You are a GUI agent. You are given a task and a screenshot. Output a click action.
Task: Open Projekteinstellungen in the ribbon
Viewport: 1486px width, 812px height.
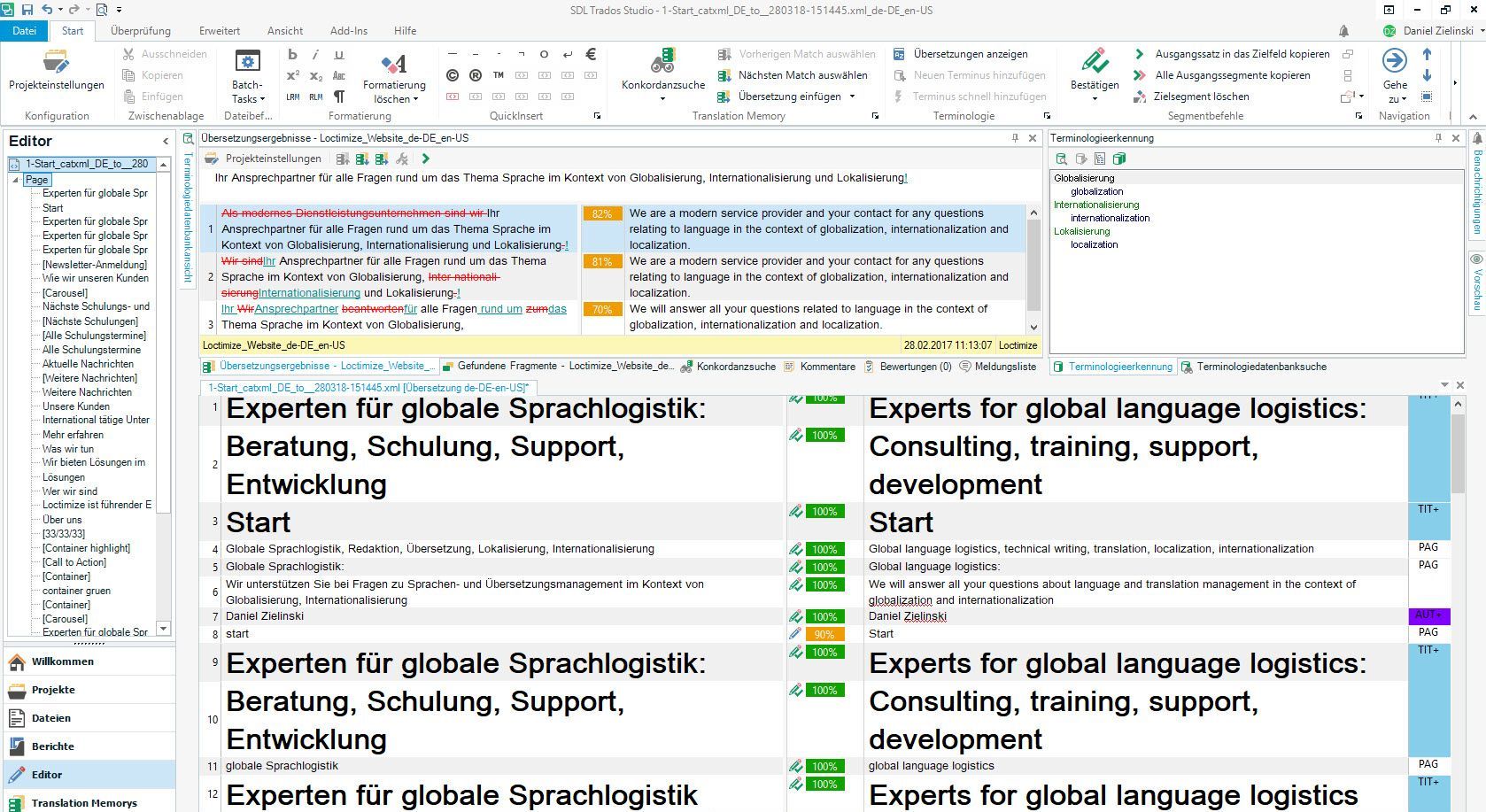pyautogui.click(x=57, y=71)
